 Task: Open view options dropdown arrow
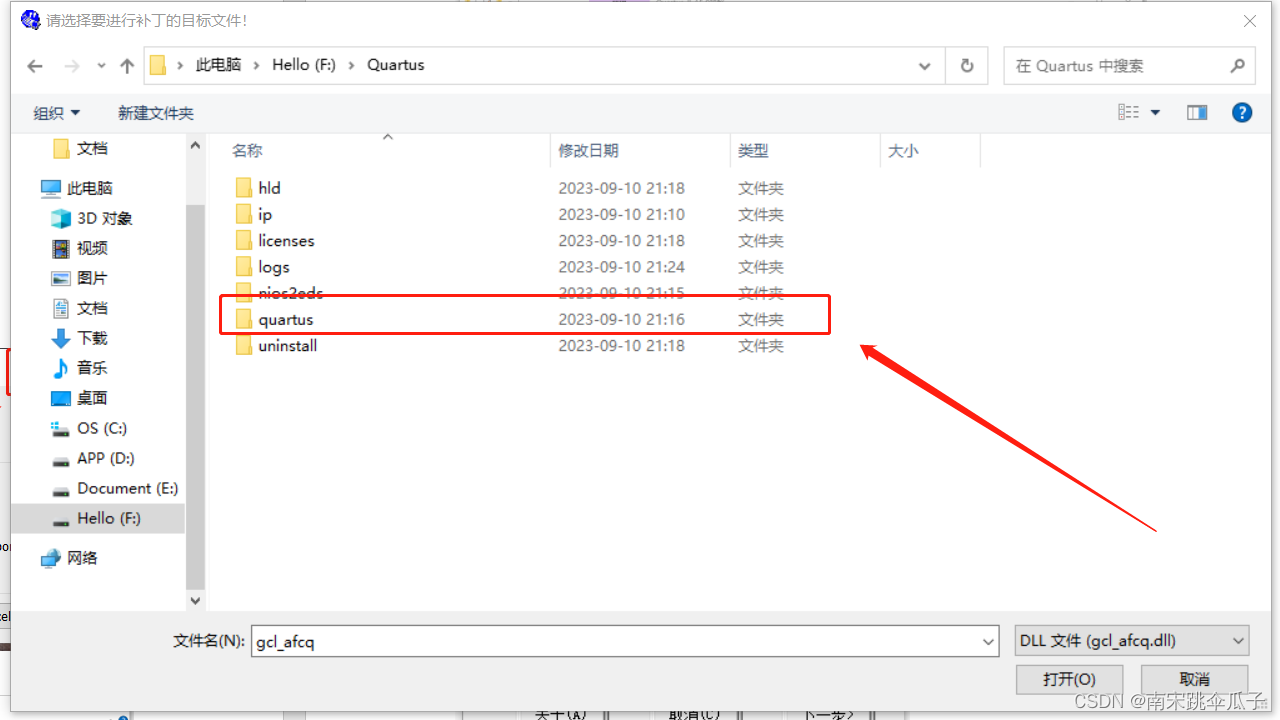point(1155,113)
